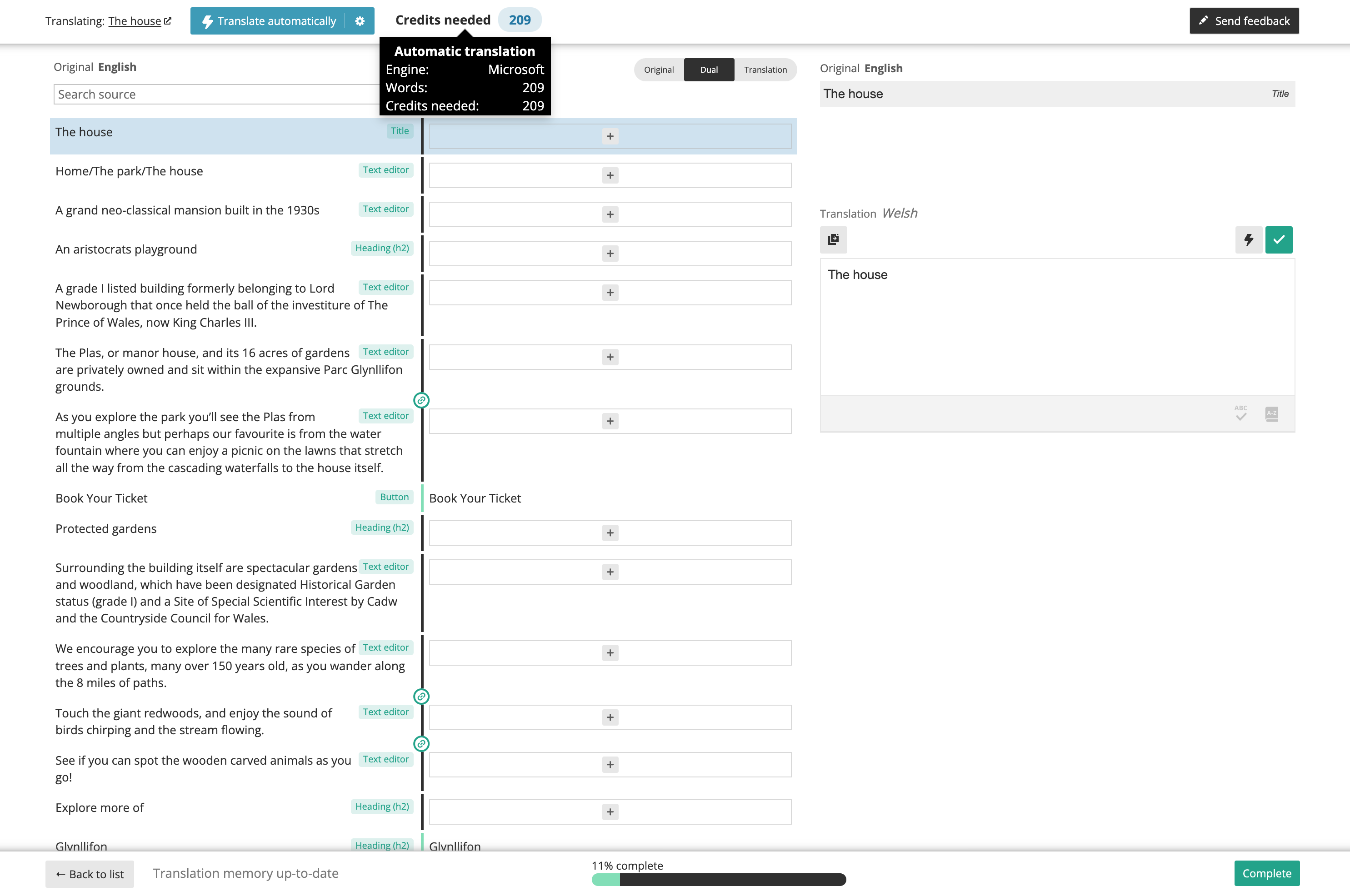This screenshot has width=1350, height=896.
Task: Switch to Original view mode
Action: (659, 70)
